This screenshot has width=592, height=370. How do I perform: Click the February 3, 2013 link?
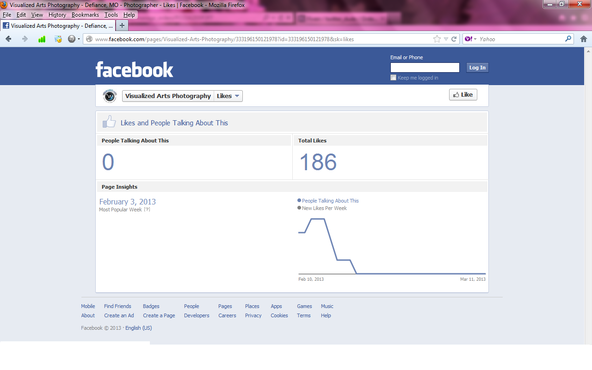point(127,202)
